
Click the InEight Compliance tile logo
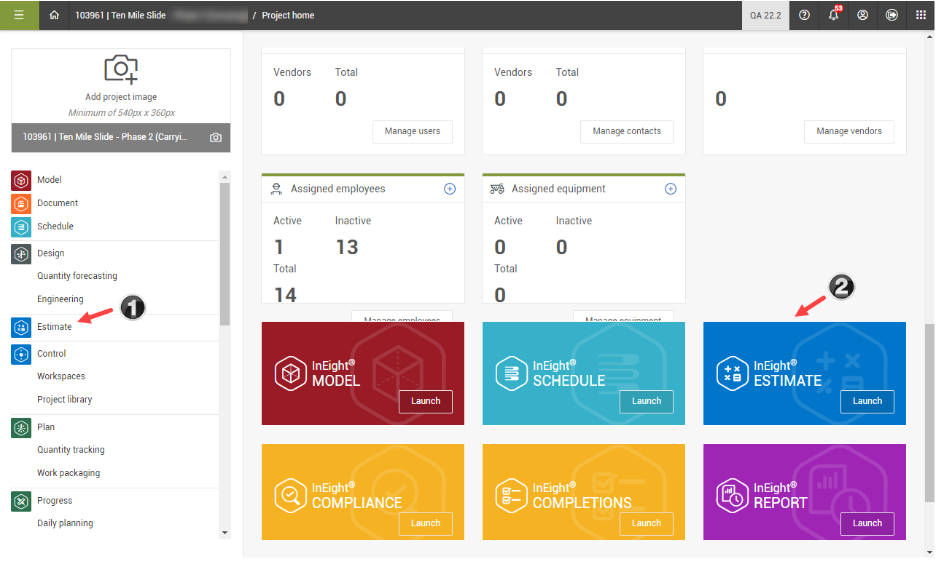[291, 495]
